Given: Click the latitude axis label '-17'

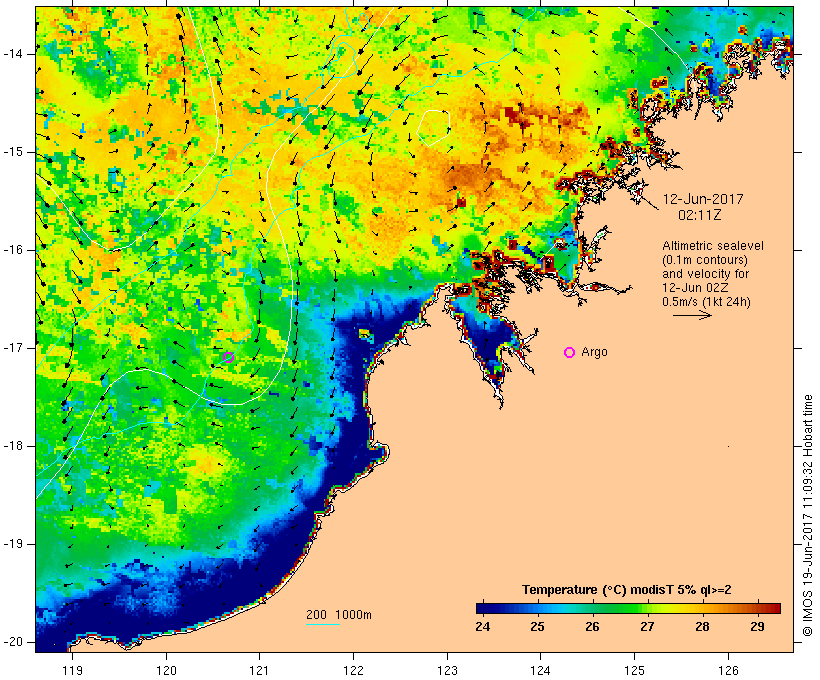Looking at the screenshot, I should 13,348.
